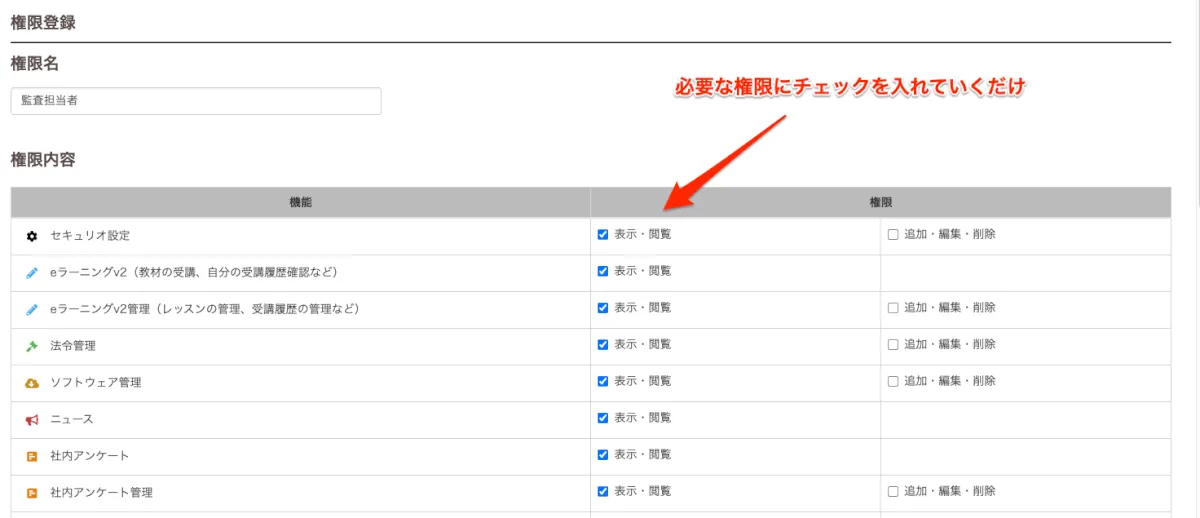Click the orange survey icon for 社内アンケート
Screen dimensions: 1200x518
pos(32,456)
